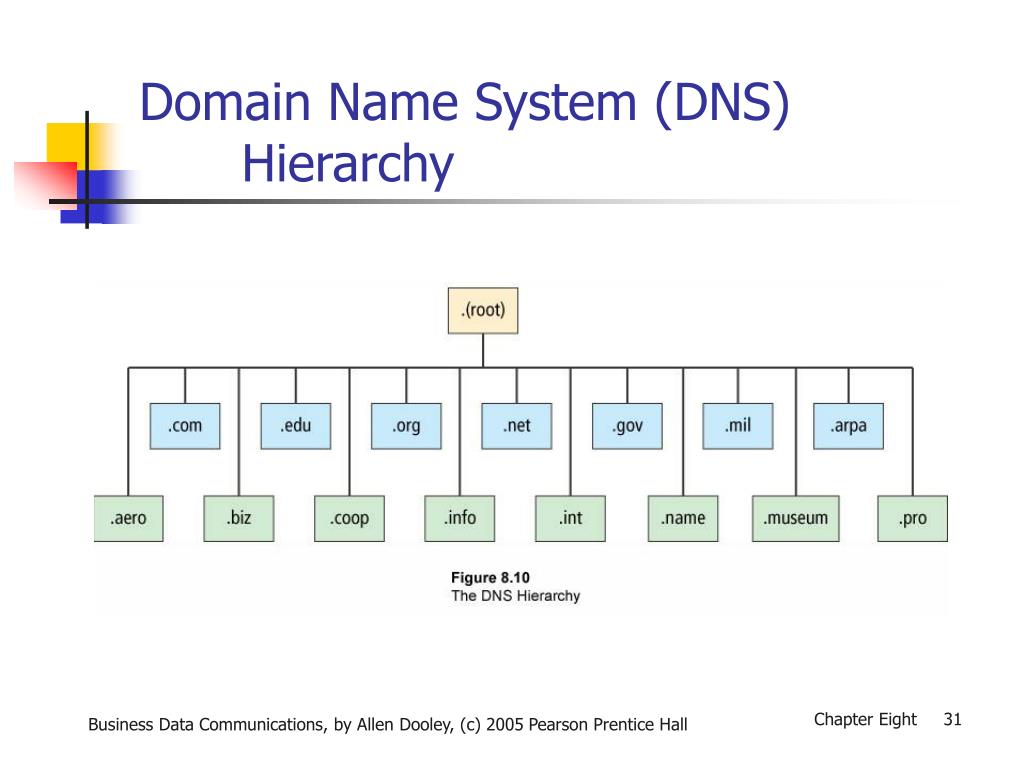Select the .name domain box

[x=683, y=519]
